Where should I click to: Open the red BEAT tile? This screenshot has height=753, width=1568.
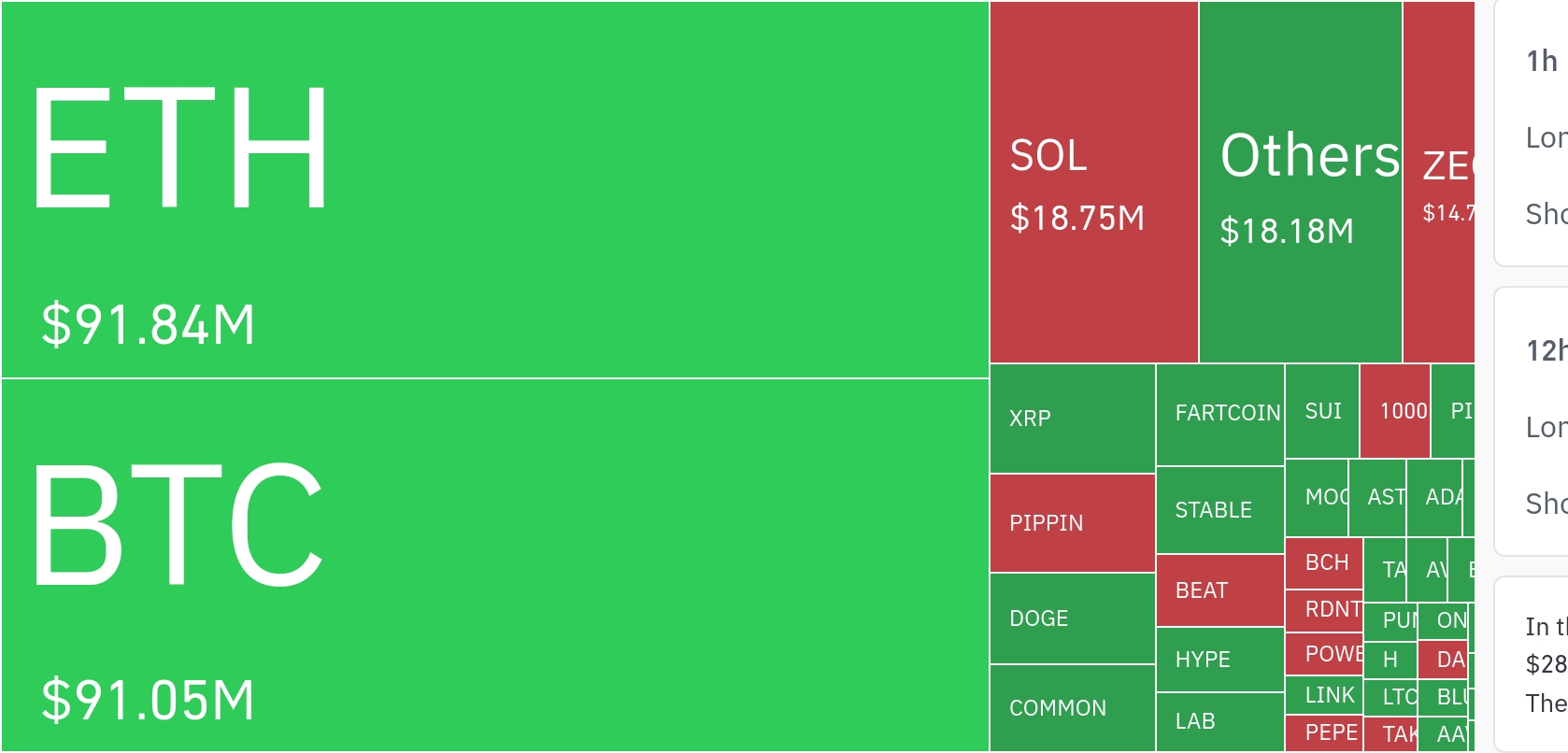point(1219,590)
